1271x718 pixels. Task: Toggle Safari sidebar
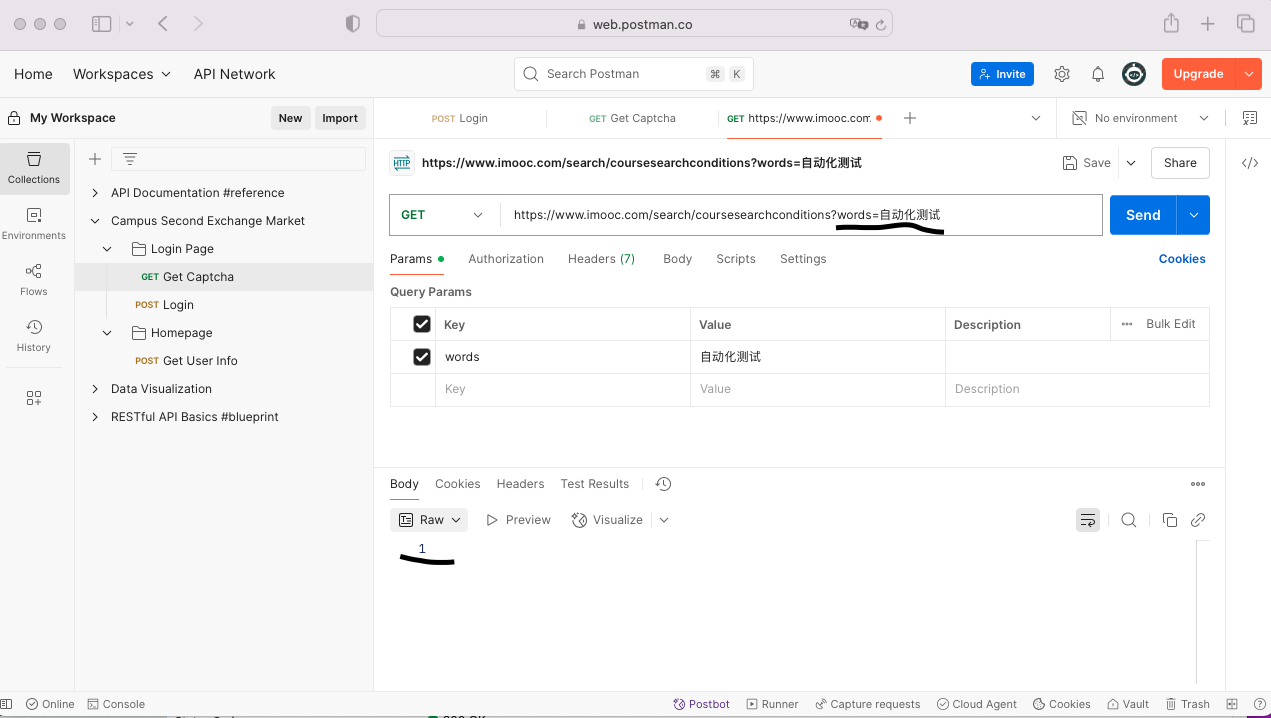[x=101, y=24]
